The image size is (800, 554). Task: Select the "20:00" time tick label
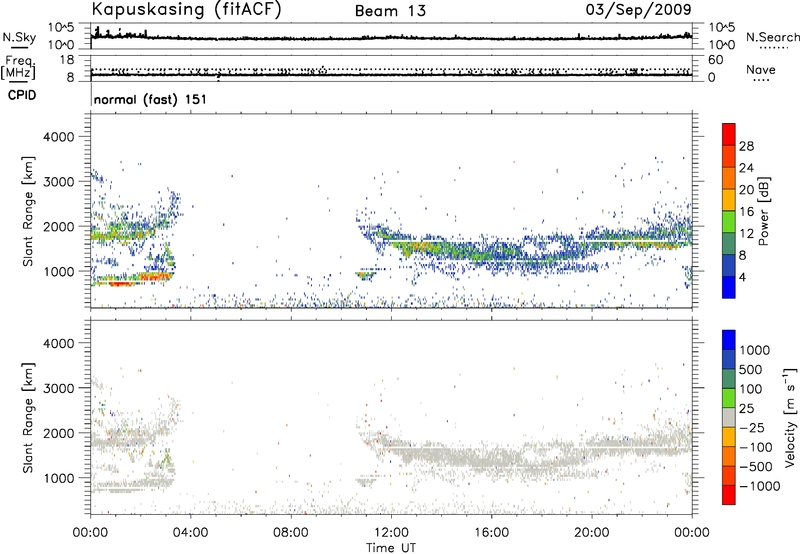tap(591, 533)
